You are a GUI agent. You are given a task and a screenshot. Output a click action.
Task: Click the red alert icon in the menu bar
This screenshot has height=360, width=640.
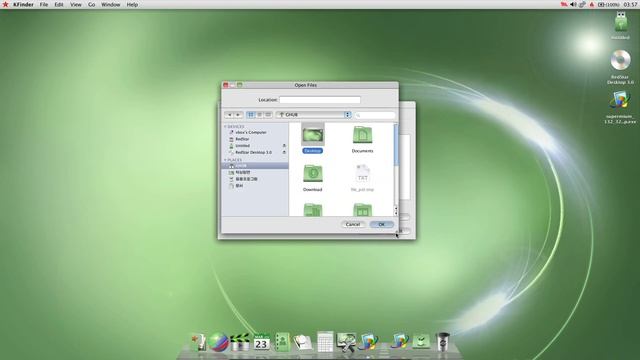(x=592, y=4)
